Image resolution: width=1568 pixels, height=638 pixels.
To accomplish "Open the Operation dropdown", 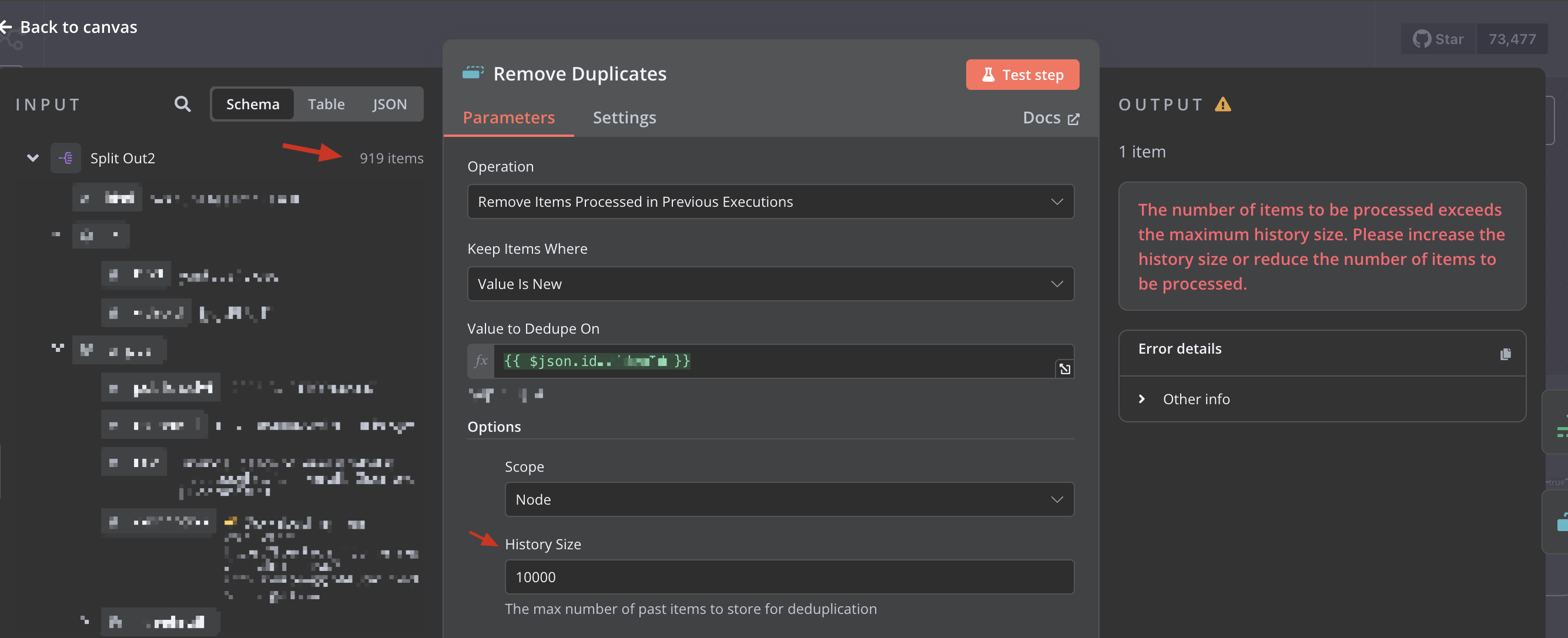I will (x=770, y=202).
